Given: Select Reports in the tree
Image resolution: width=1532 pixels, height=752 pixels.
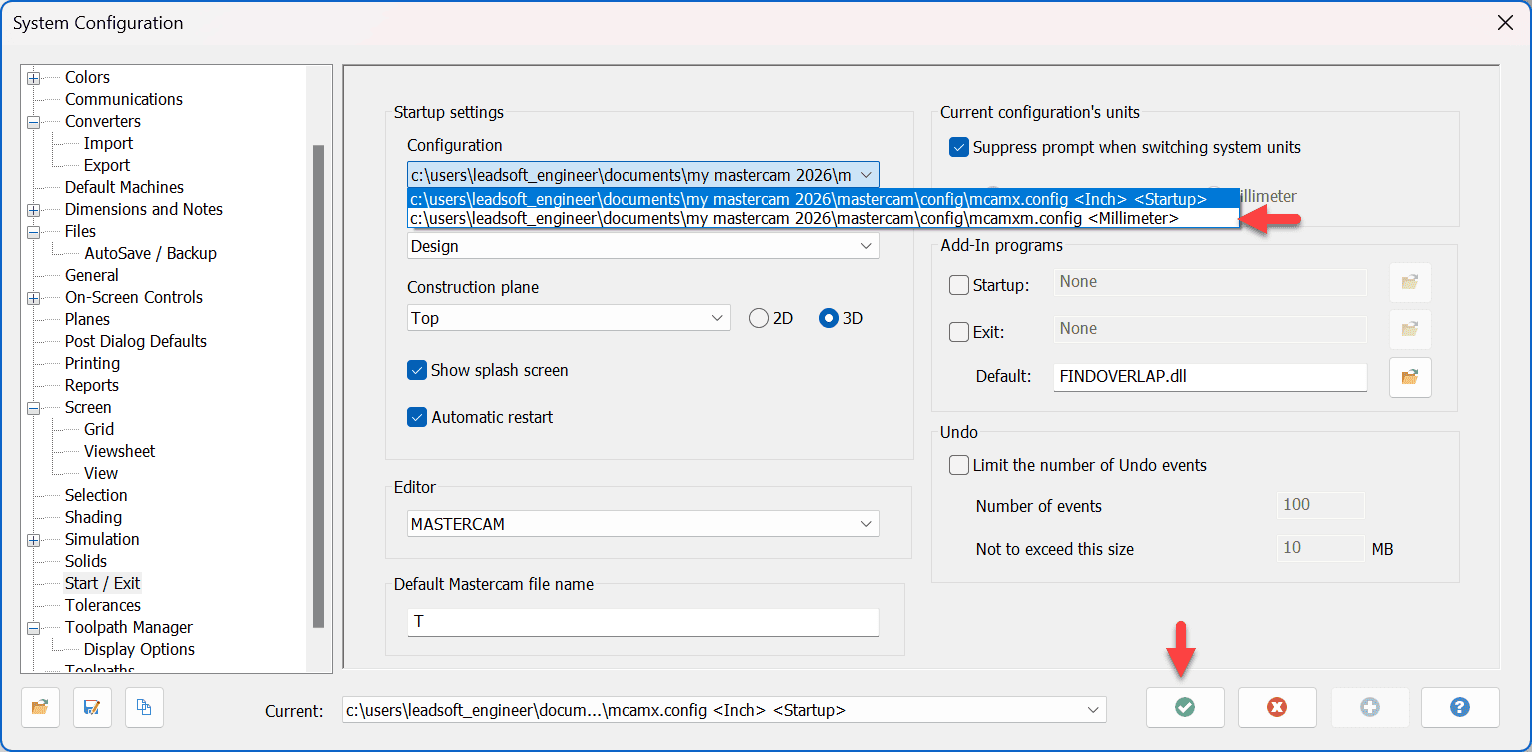Looking at the screenshot, I should [92, 385].
